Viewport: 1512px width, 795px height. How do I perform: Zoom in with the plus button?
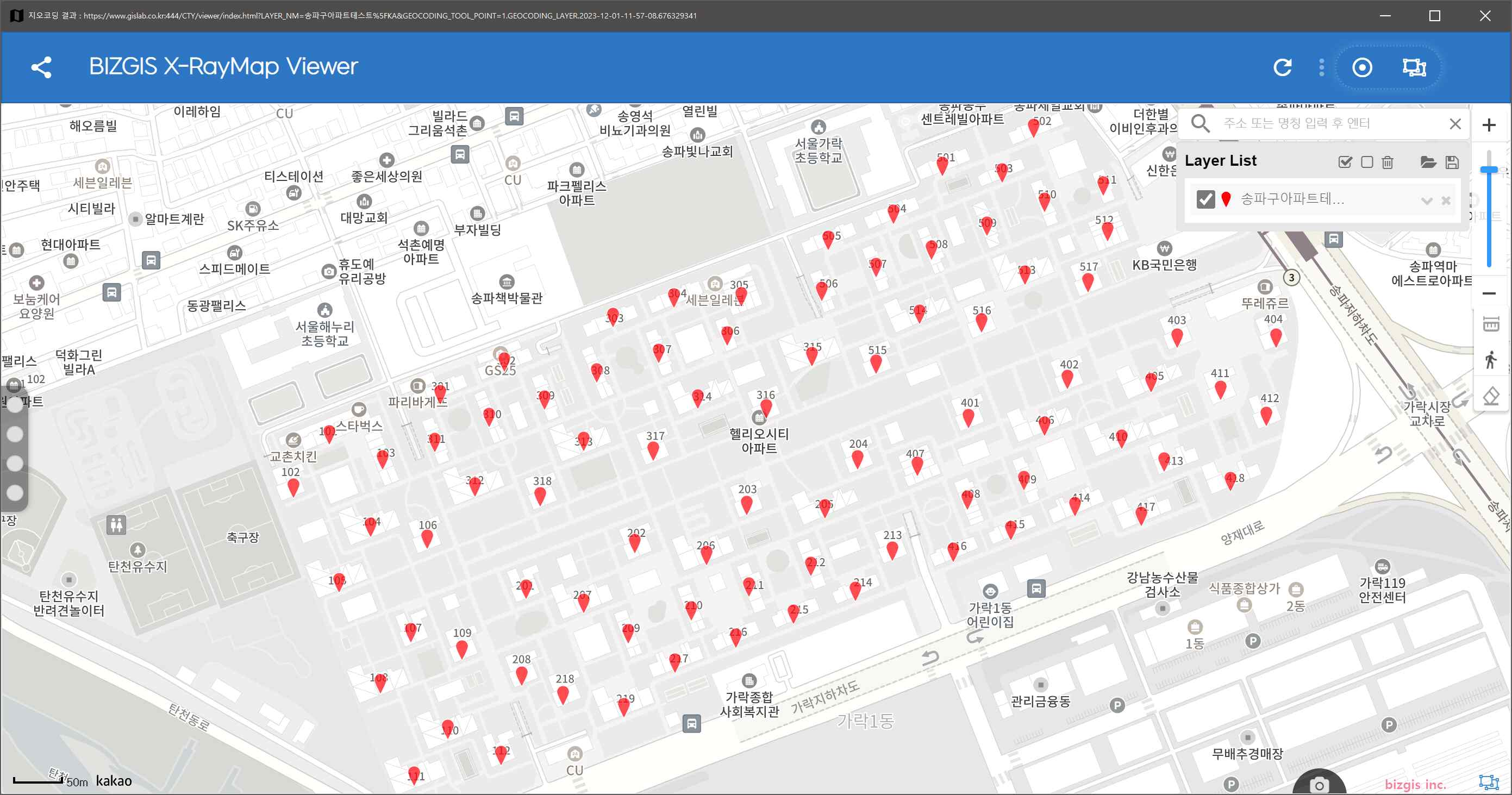tap(1489, 124)
